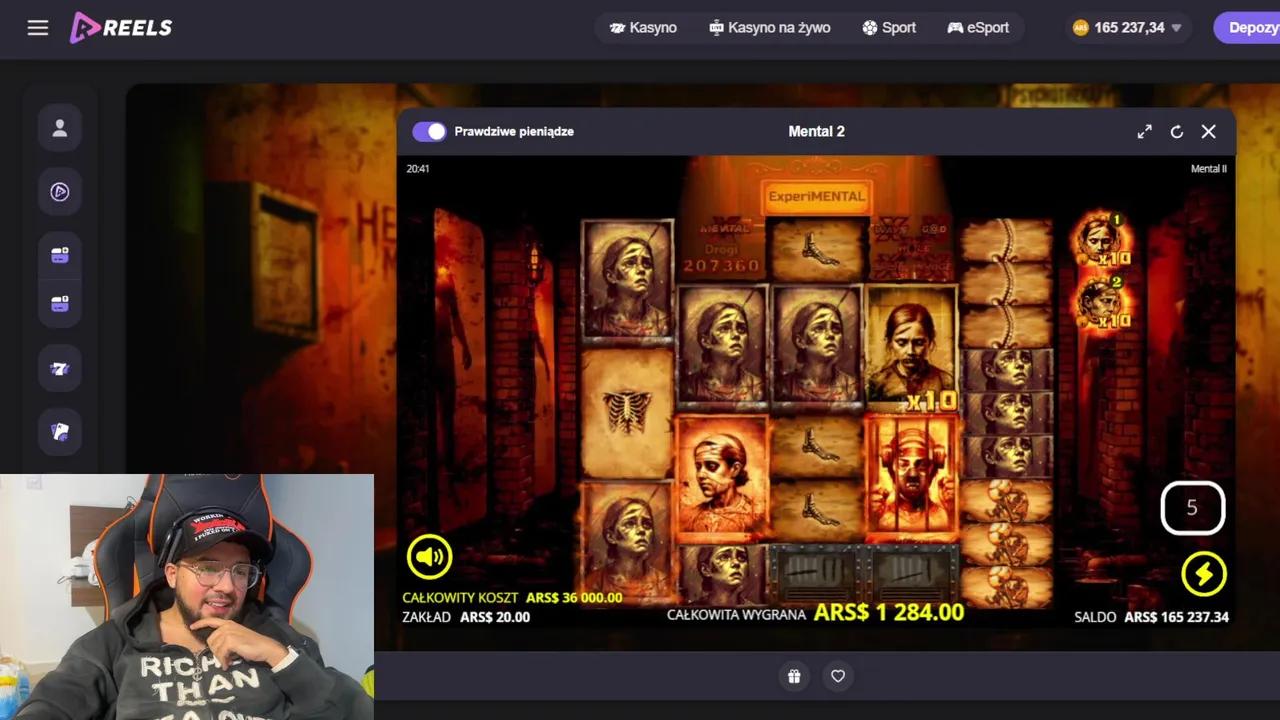Viewport: 1280px width, 720px height.
Task: Switch to the 'Kasyno na żywo' tab
Action: pos(770,28)
